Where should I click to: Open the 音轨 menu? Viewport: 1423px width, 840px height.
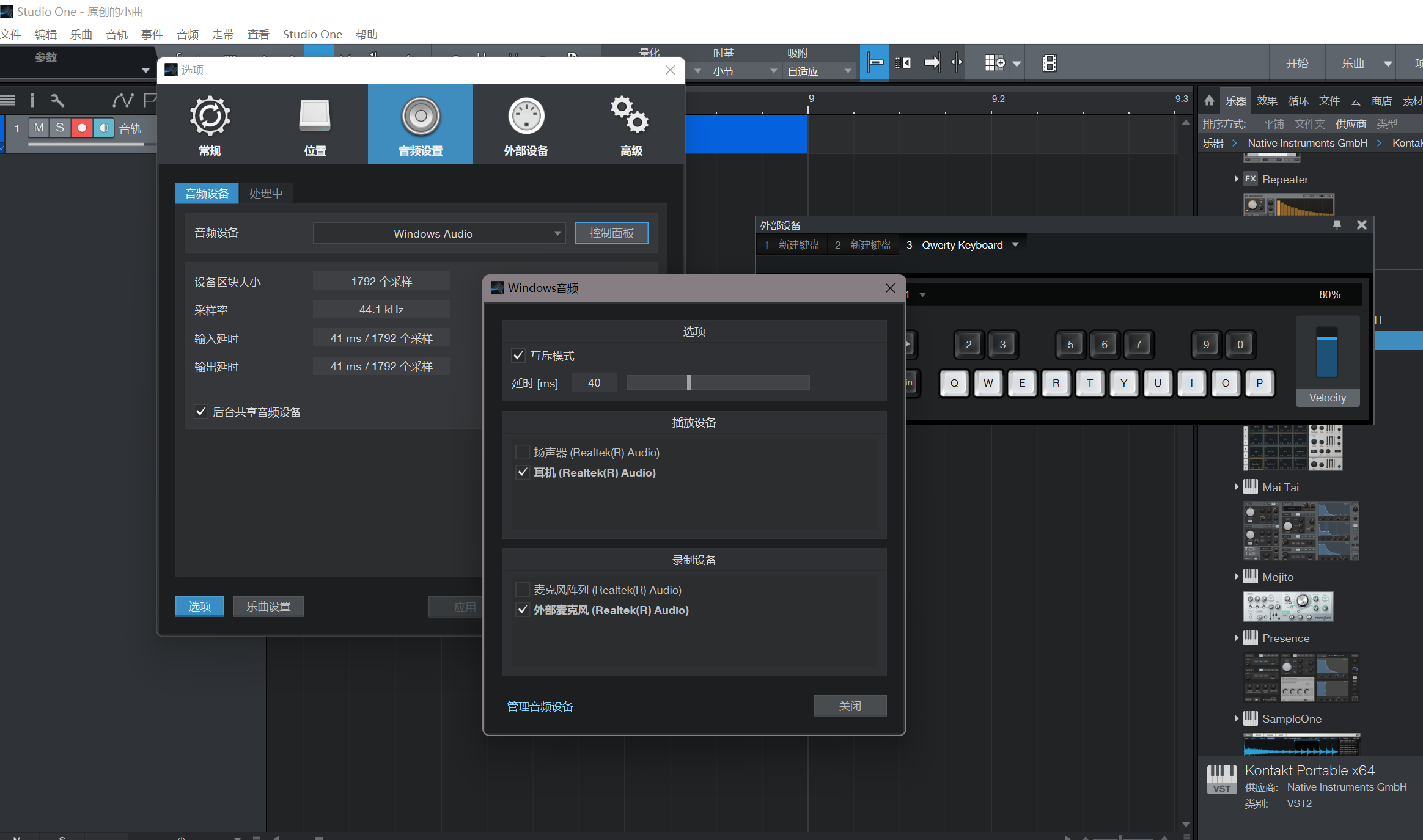(x=117, y=34)
